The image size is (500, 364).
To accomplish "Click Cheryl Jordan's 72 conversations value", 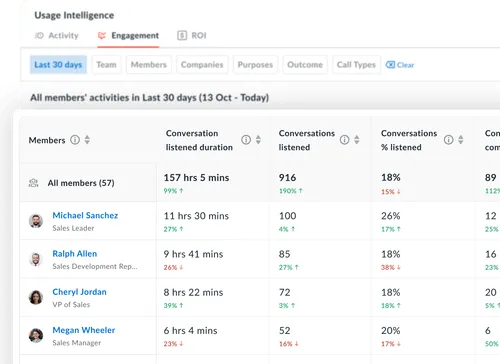I will [284, 292].
